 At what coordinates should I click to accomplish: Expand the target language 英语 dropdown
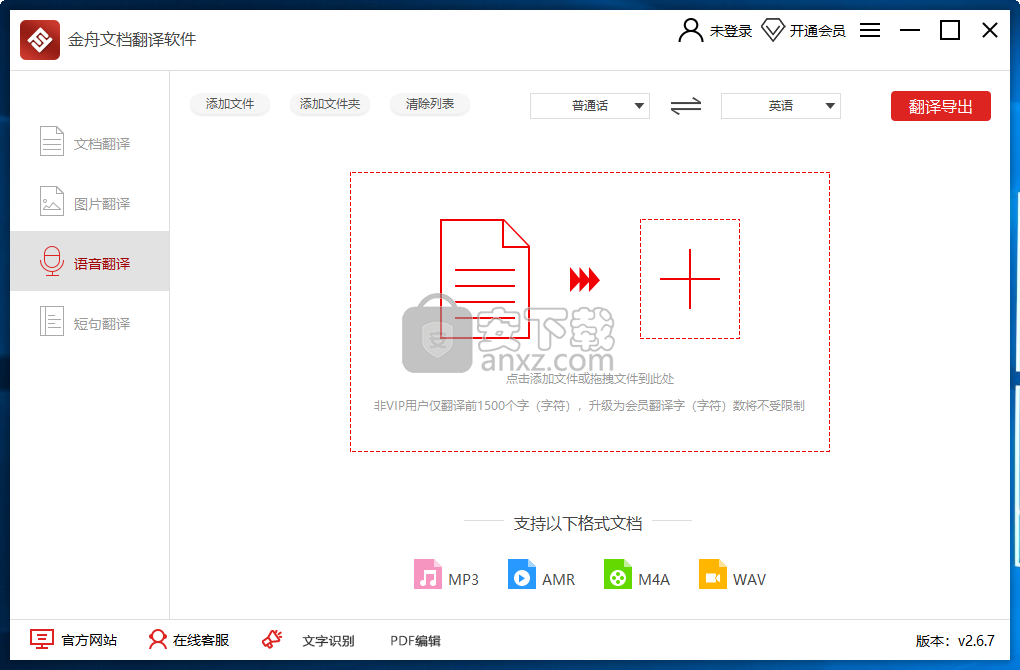tap(780, 106)
